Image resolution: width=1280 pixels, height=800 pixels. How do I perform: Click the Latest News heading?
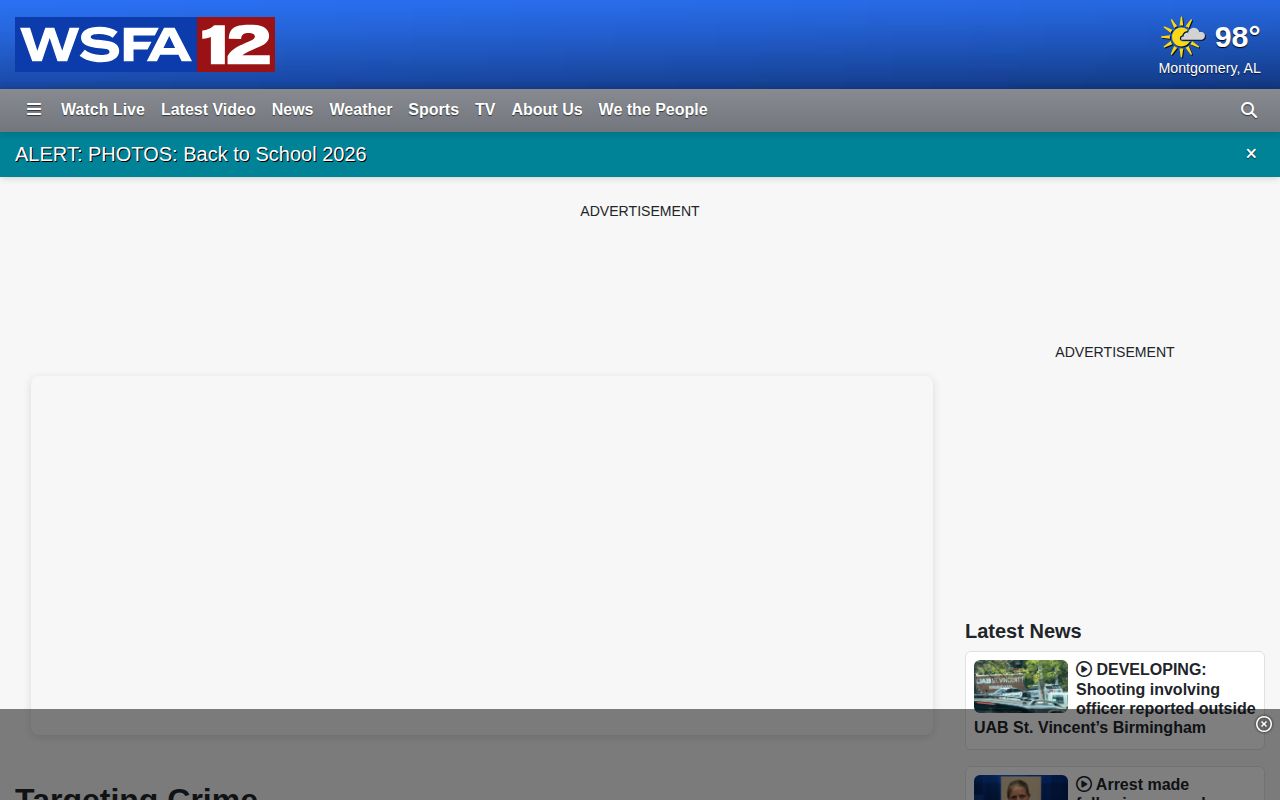[1023, 631]
